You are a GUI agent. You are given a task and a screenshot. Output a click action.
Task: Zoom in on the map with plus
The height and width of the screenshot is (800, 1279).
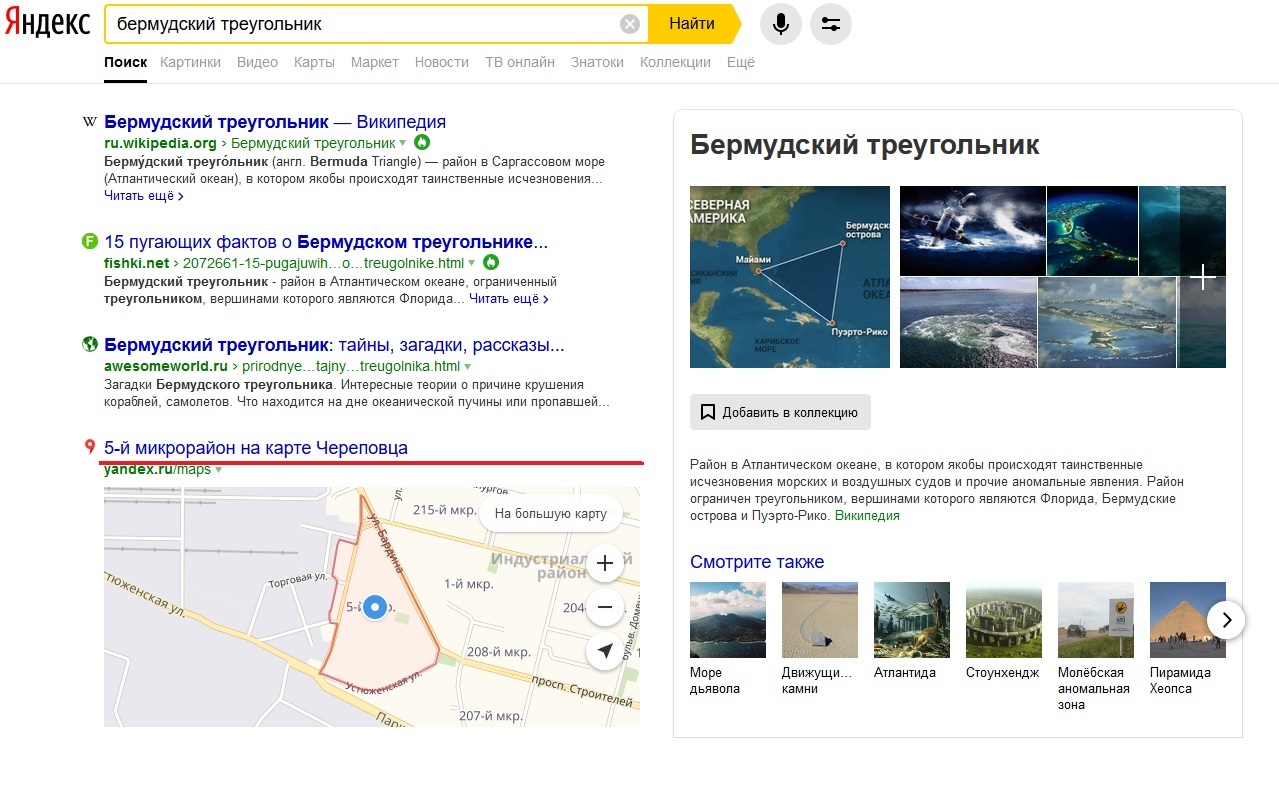[605, 564]
